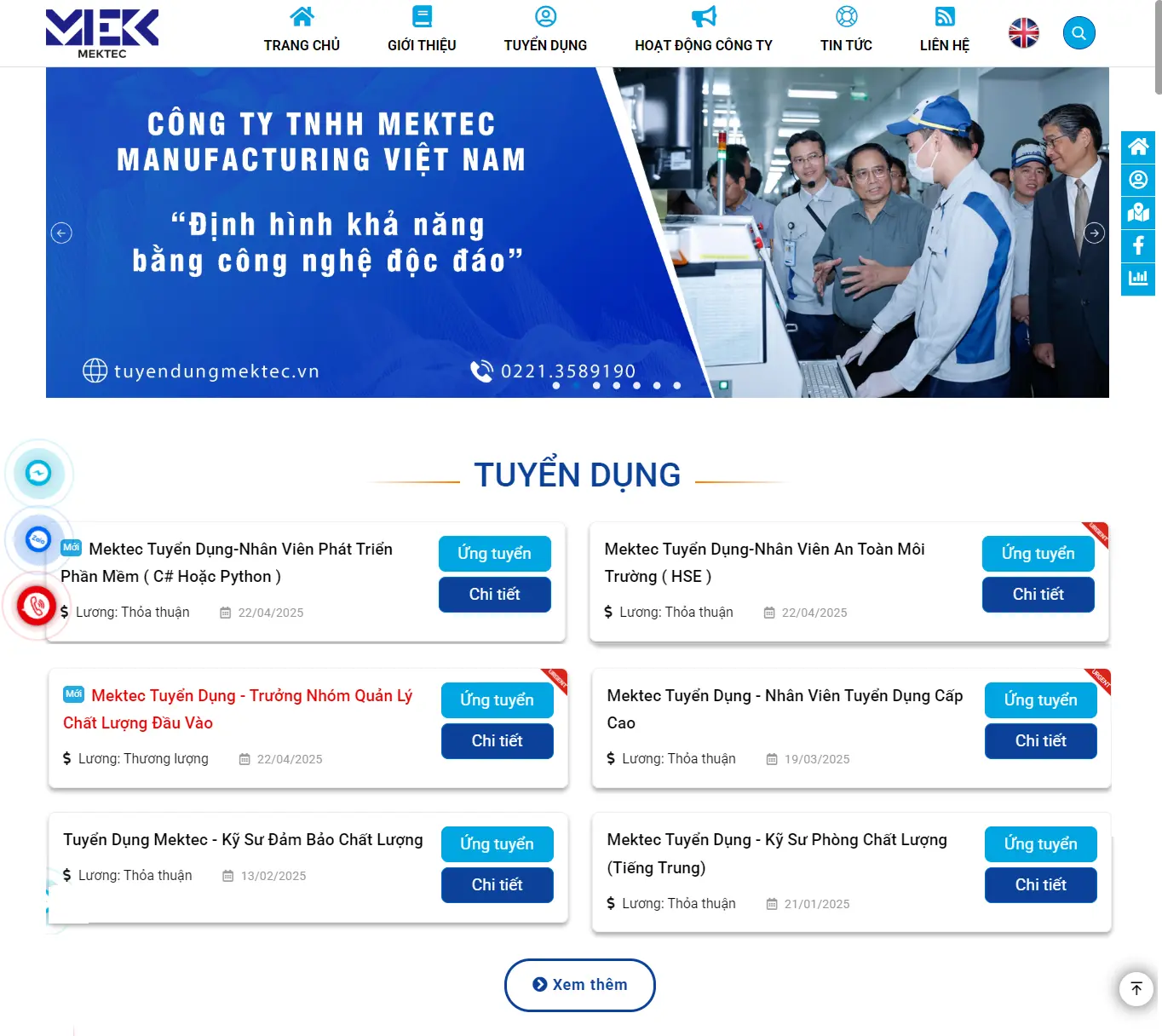Click the home icon above Trang Chủ

302,16
